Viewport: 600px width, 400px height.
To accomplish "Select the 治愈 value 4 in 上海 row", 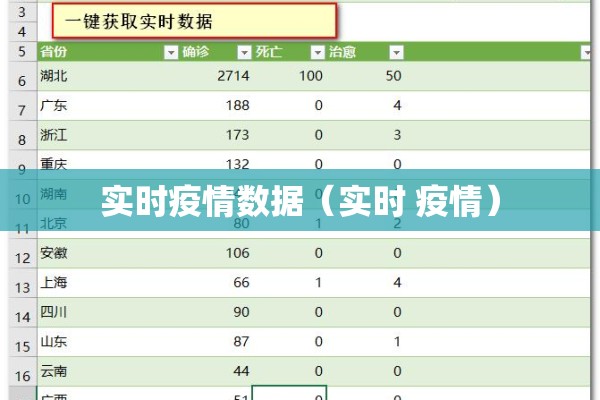I will 365,283.
